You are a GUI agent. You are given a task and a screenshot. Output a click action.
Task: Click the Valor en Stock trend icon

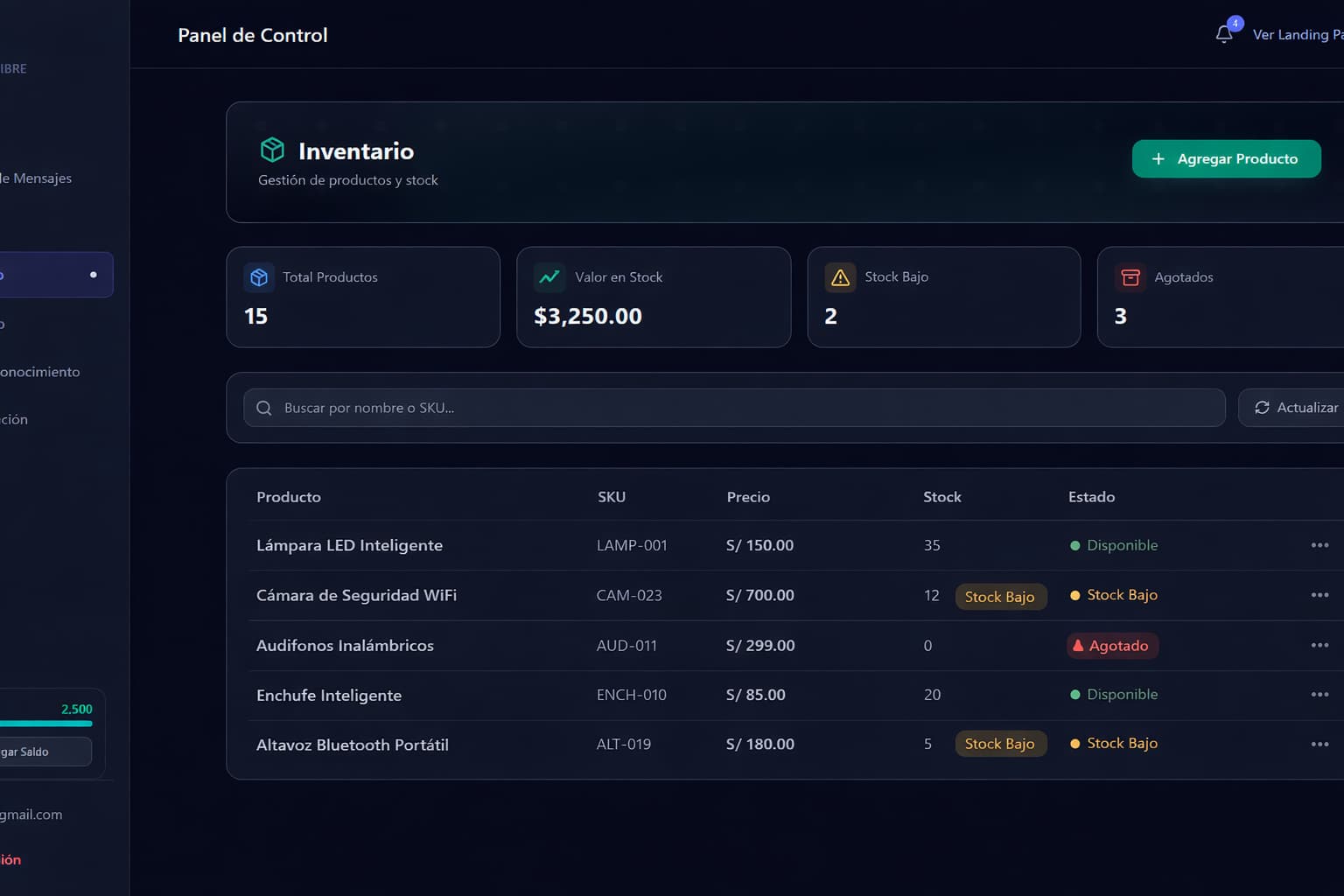click(x=549, y=277)
